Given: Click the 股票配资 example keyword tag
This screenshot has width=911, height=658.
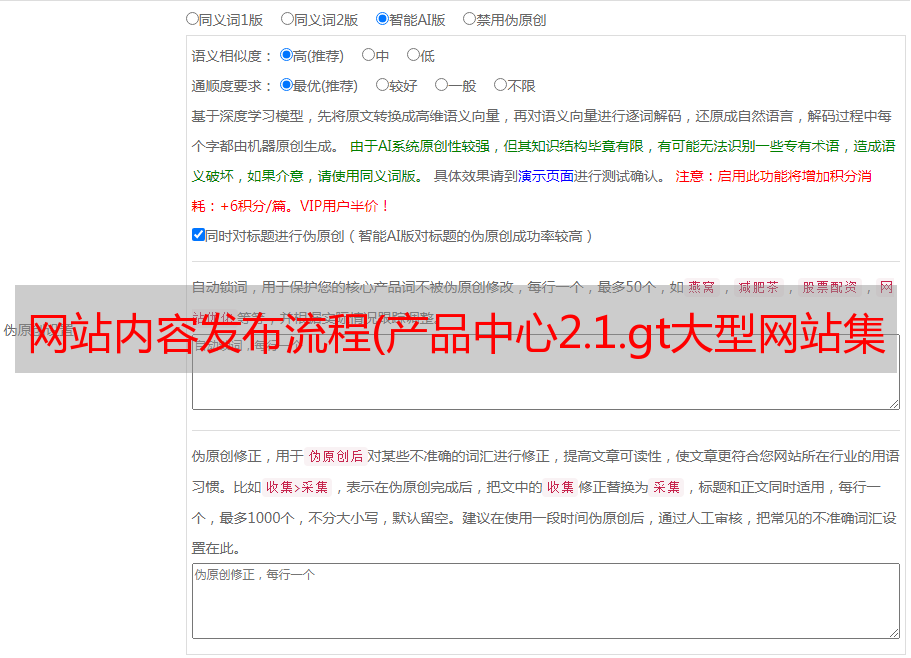Looking at the screenshot, I should [830, 287].
